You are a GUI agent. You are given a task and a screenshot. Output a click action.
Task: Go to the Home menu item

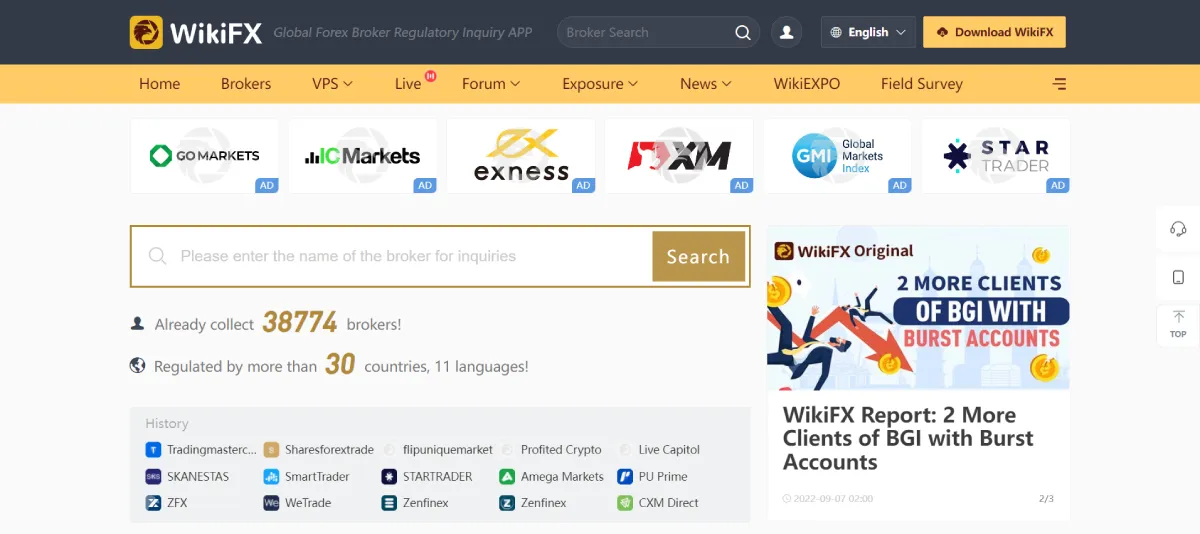click(x=160, y=84)
